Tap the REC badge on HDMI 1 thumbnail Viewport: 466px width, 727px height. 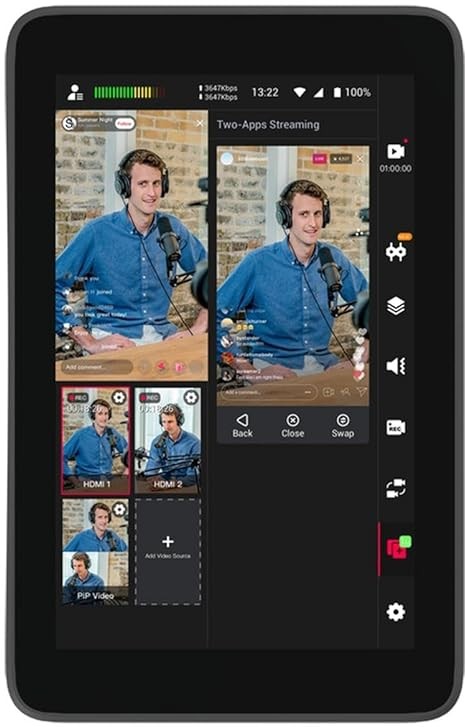coord(77,398)
